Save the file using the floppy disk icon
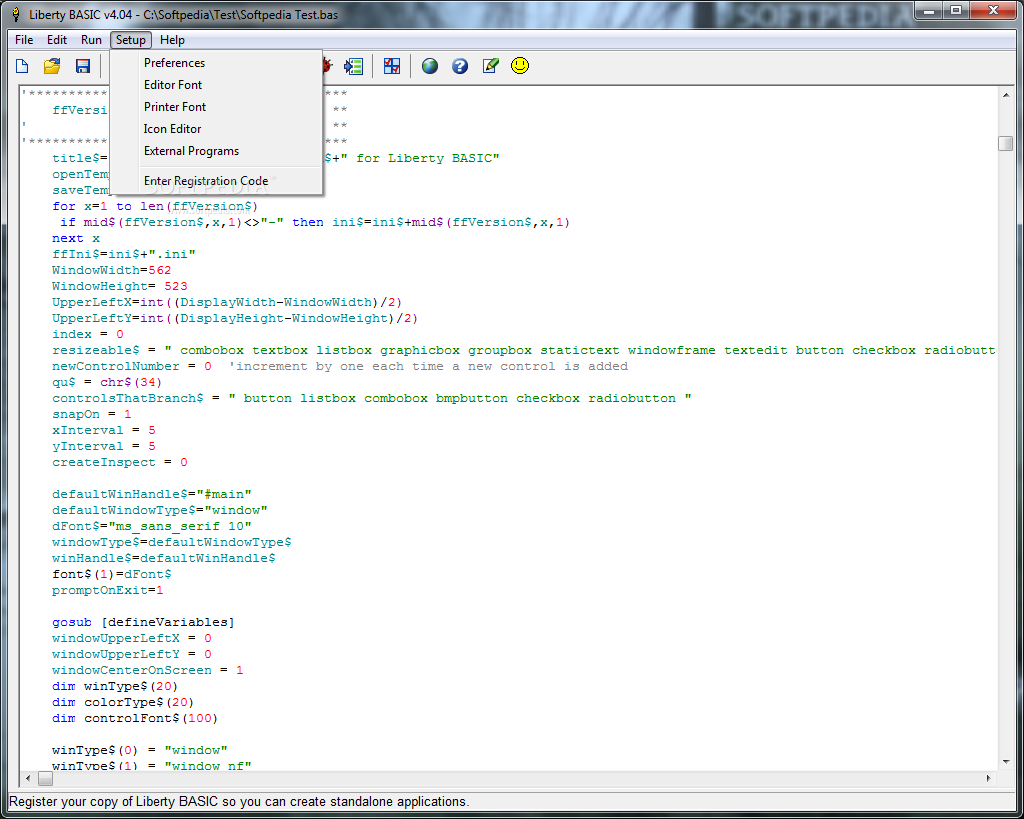The image size is (1024, 819). click(x=83, y=66)
